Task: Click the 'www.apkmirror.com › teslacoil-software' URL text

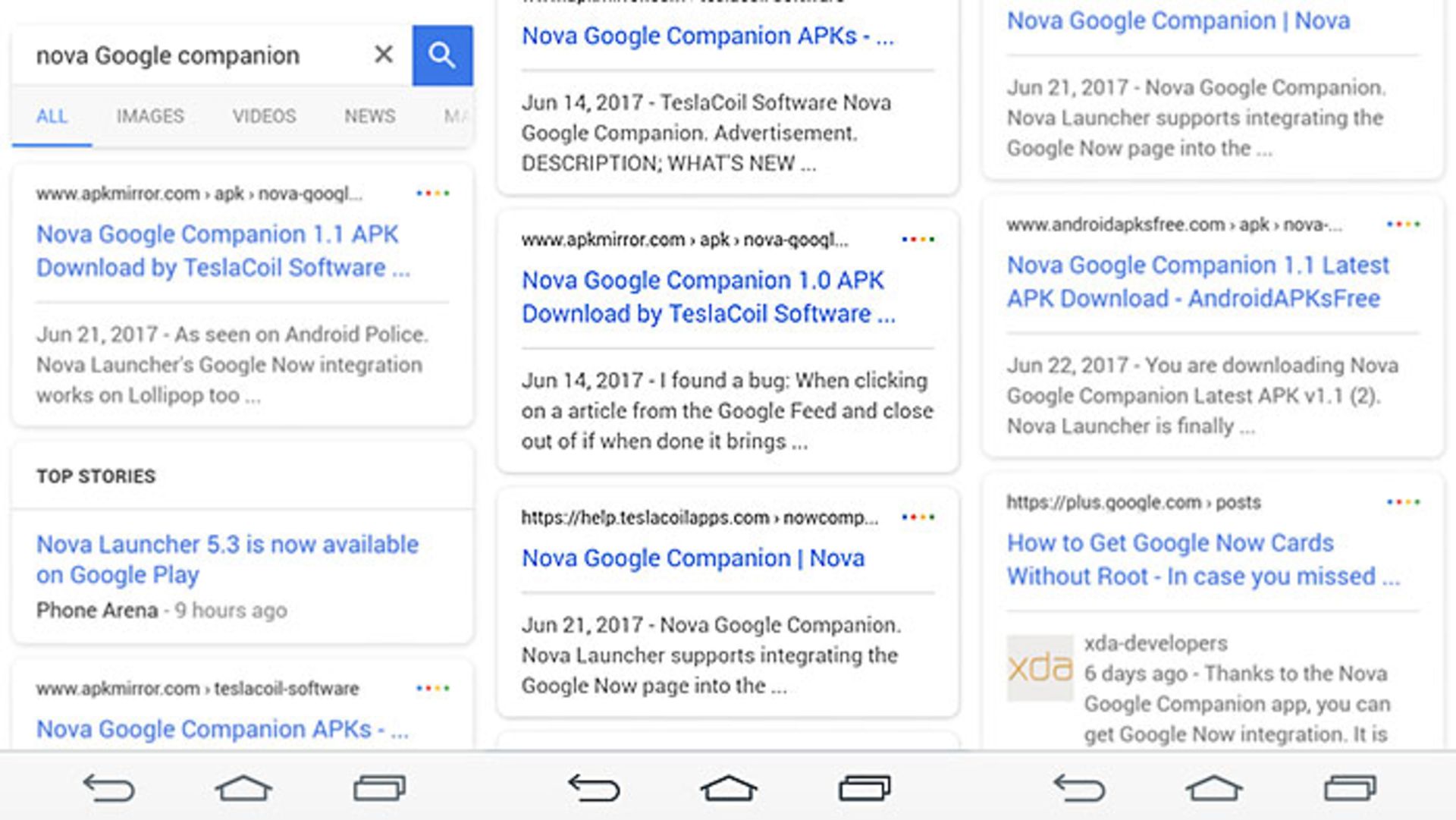Action: (197, 689)
